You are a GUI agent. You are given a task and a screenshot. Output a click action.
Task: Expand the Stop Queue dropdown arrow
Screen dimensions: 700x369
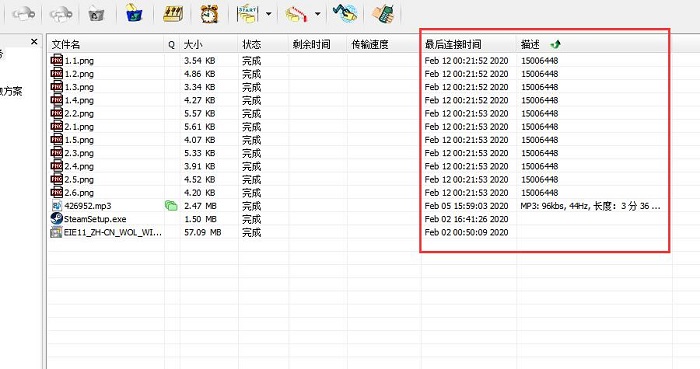[x=317, y=14]
